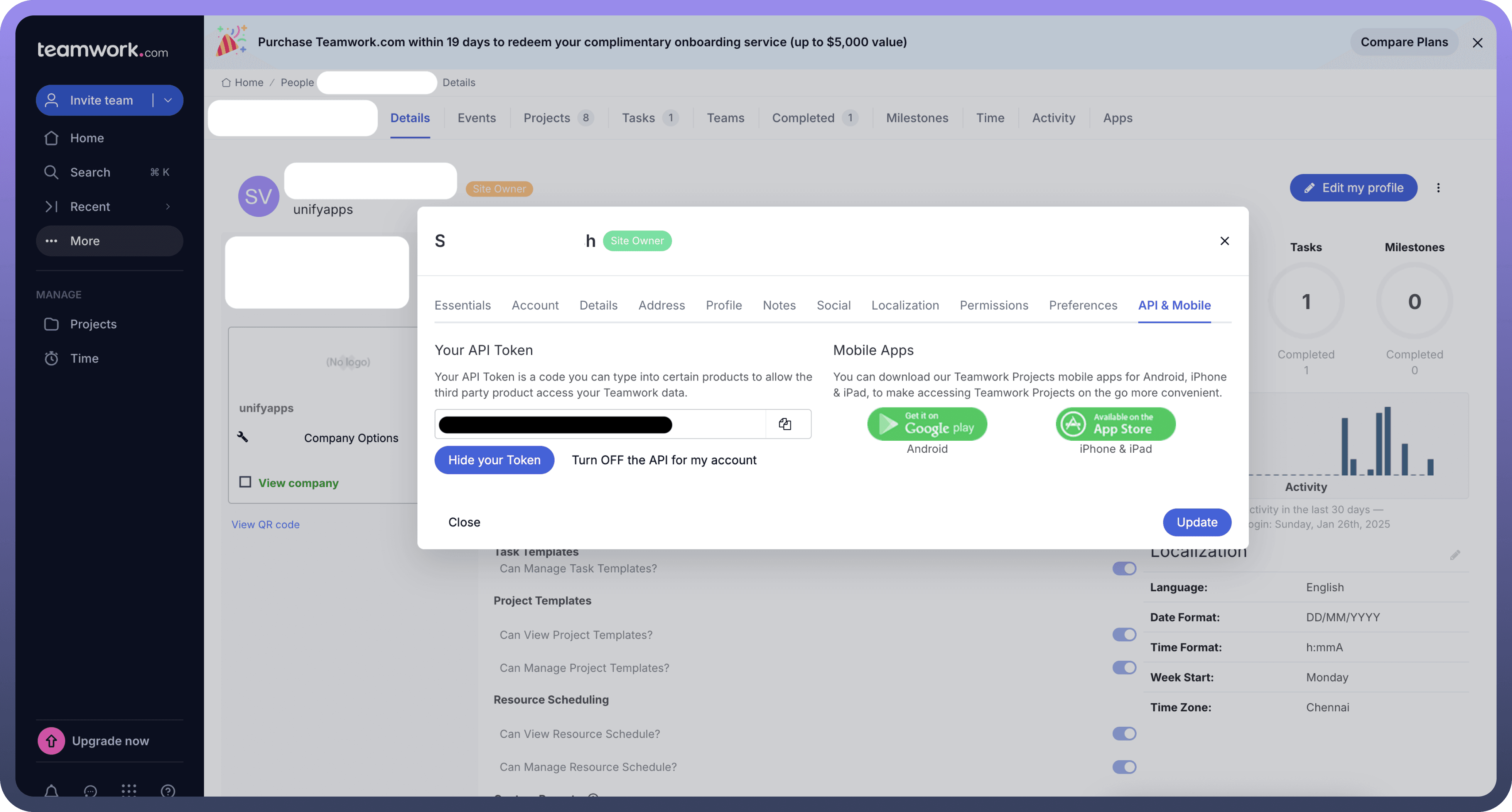Open the Invite team dropdown arrow
1512x812 pixels.
(x=168, y=100)
